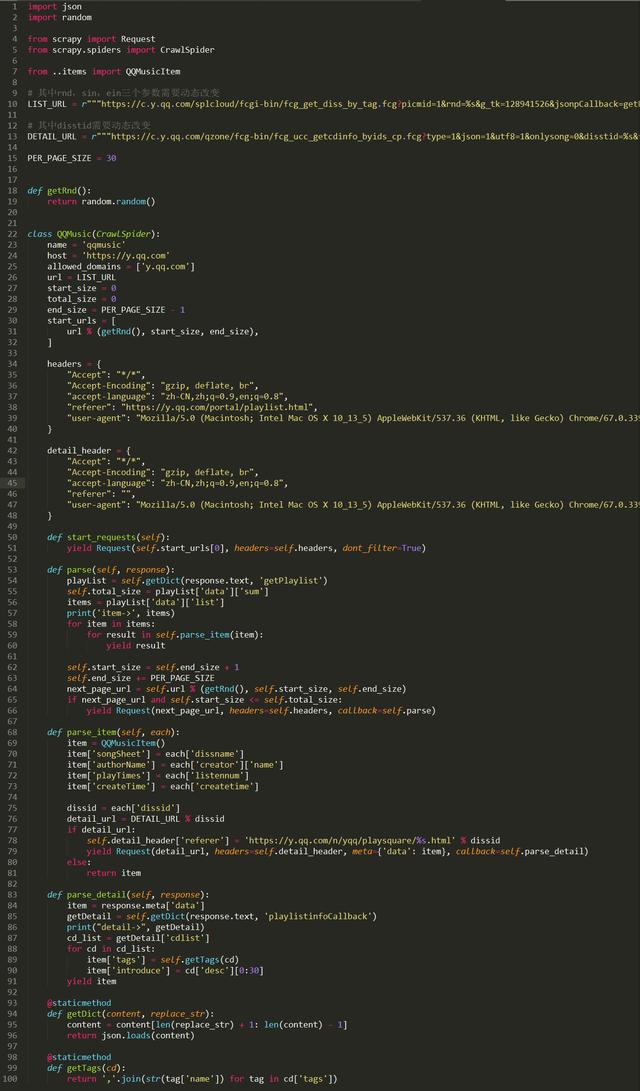Click gutter line number 100
The height and width of the screenshot is (1091, 640).
point(10,1078)
